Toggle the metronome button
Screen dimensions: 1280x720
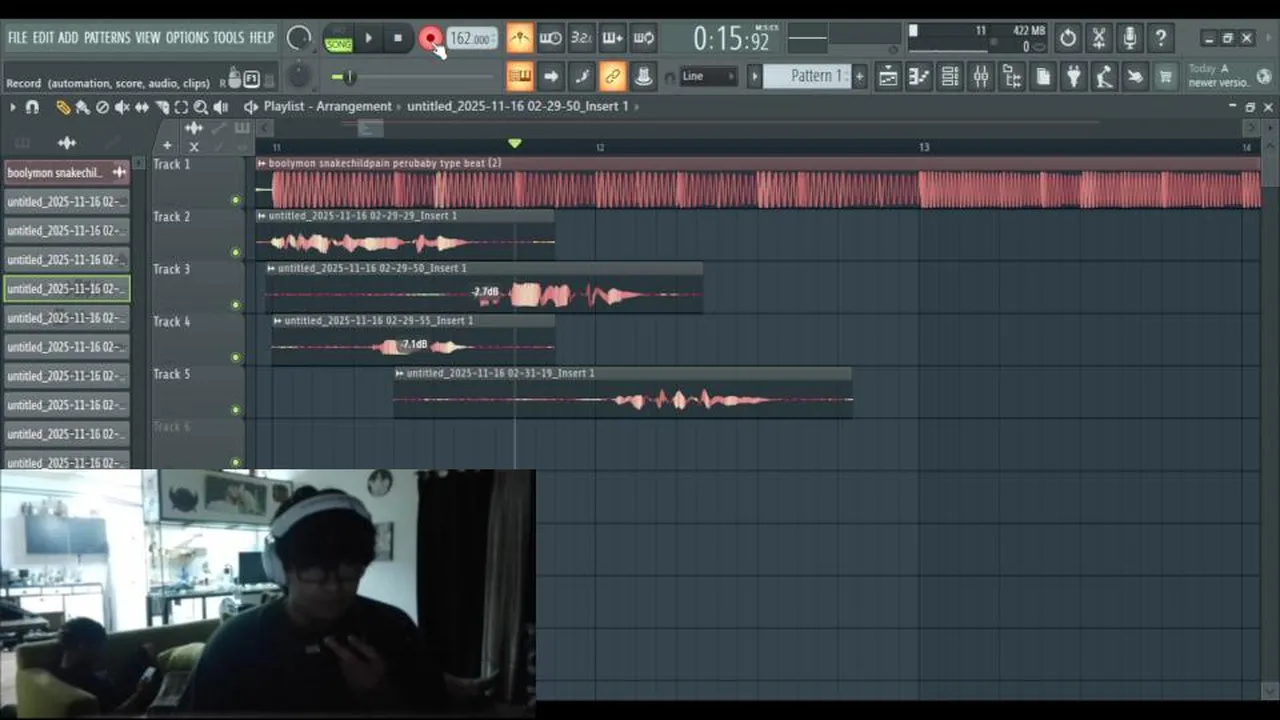pyautogui.click(x=519, y=39)
